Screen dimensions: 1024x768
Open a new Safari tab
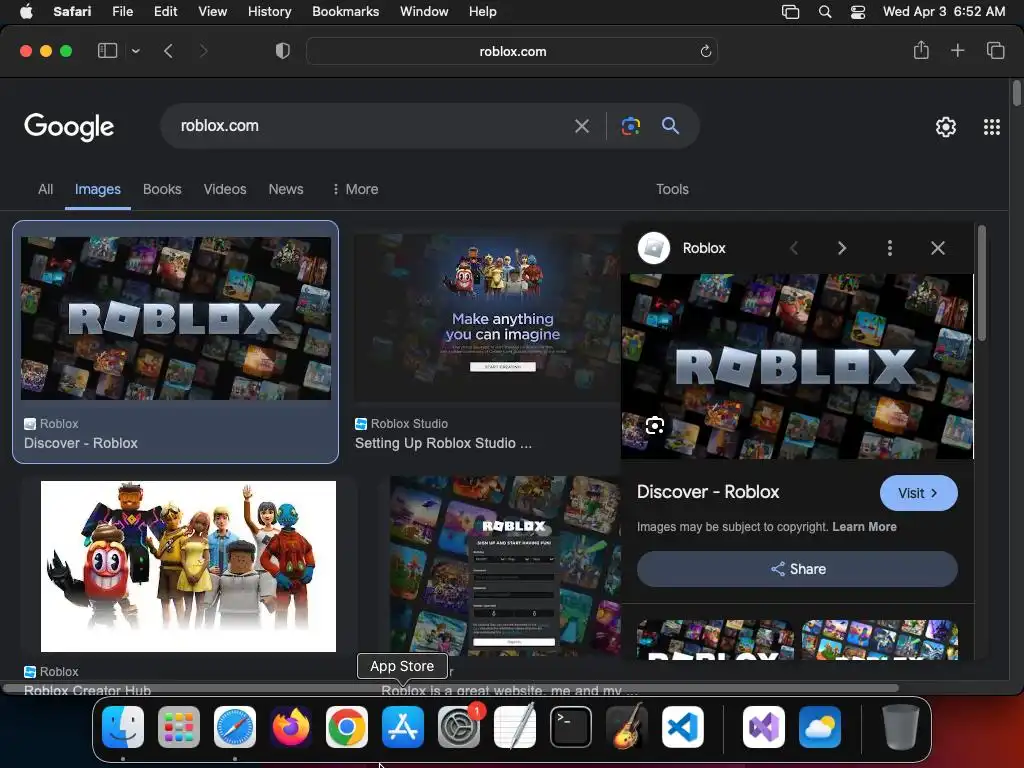(957, 50)
